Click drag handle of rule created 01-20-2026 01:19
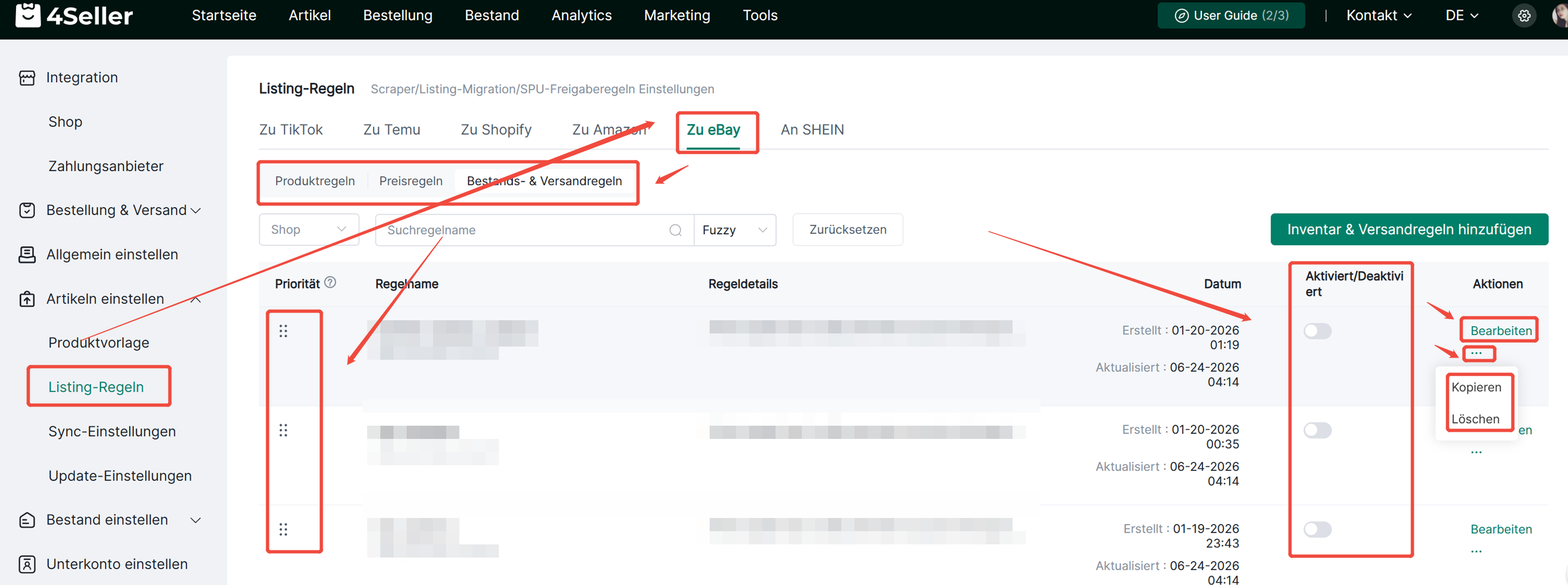 click(283, 331)
